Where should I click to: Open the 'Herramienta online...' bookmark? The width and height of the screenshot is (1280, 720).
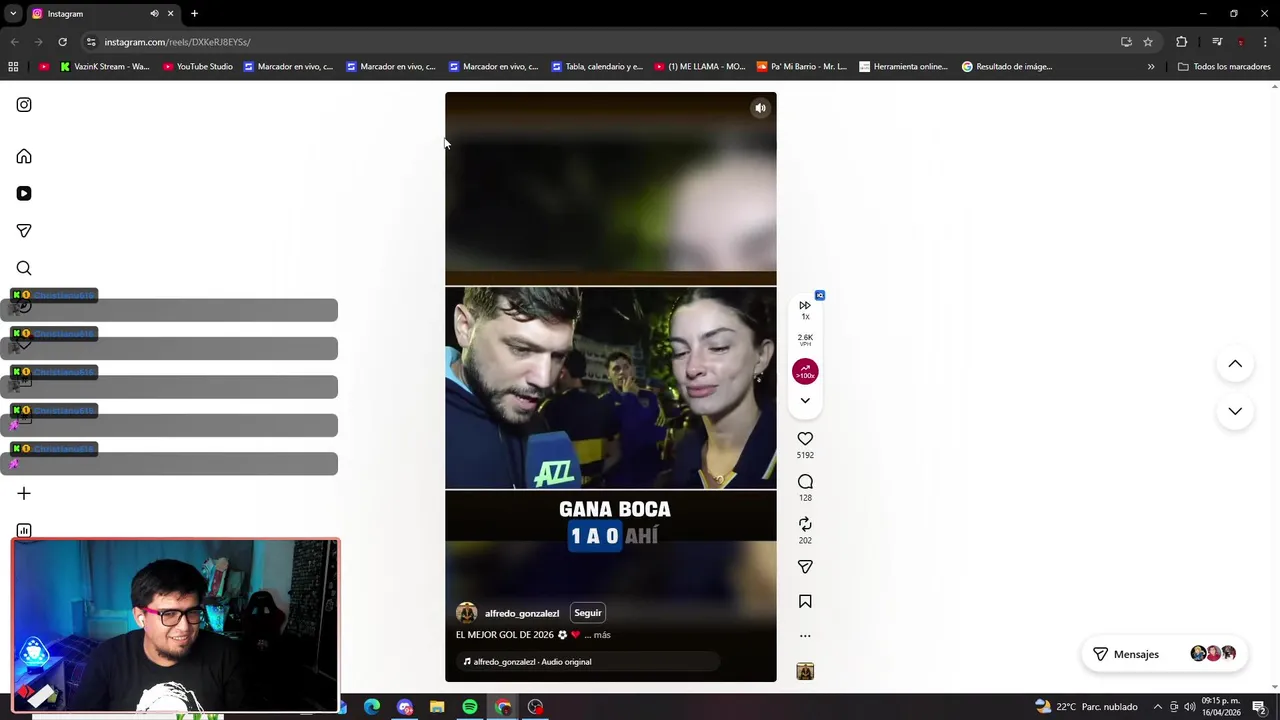(904, 67)
